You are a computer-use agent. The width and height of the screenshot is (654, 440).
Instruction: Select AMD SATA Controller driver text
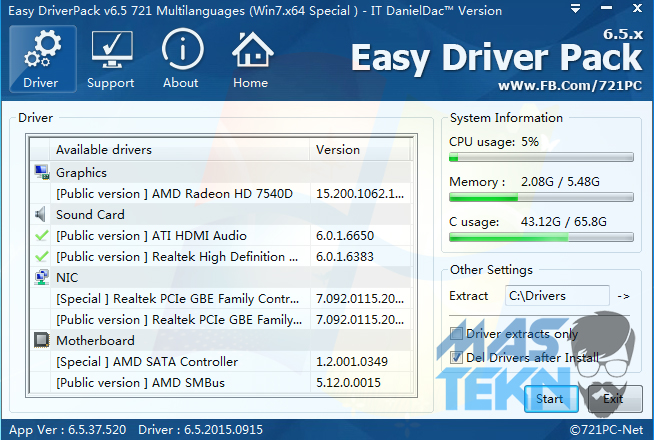(147, 362)
